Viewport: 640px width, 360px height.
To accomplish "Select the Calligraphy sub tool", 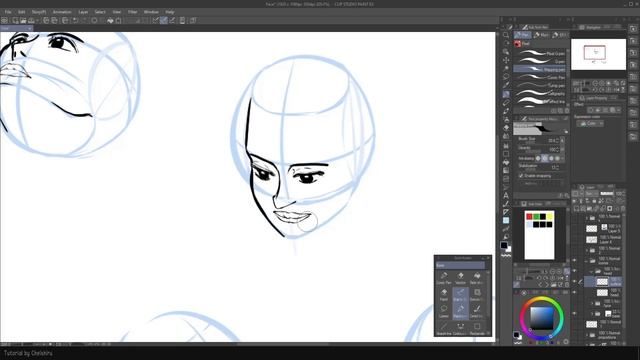I will coord(540,93).
